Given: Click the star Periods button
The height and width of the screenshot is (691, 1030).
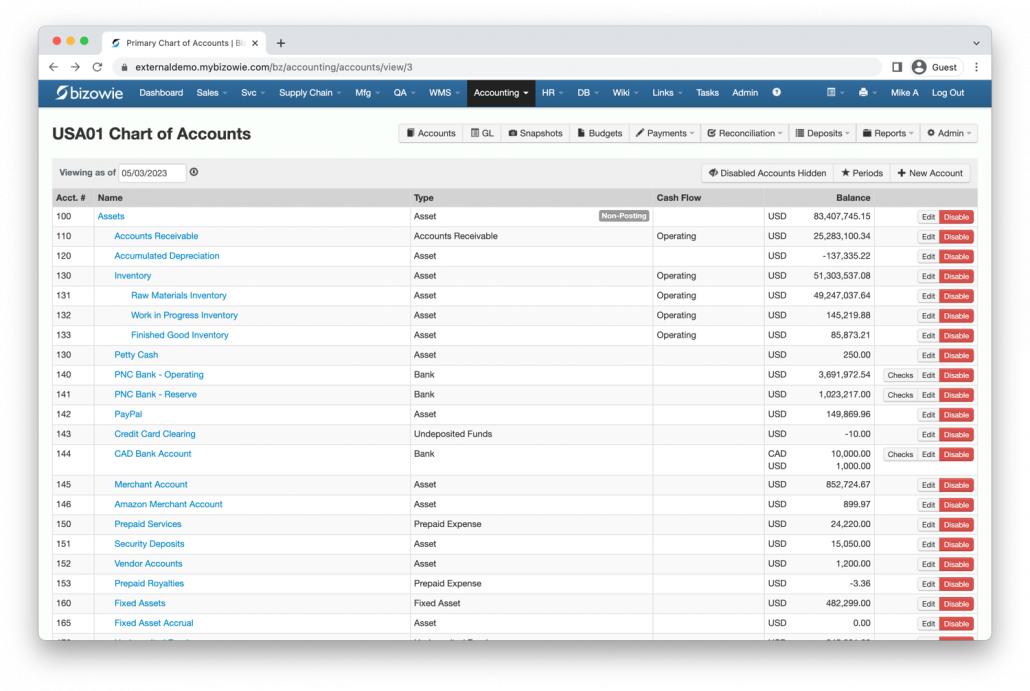Looking at the screenshot, I should pos(862,173).
